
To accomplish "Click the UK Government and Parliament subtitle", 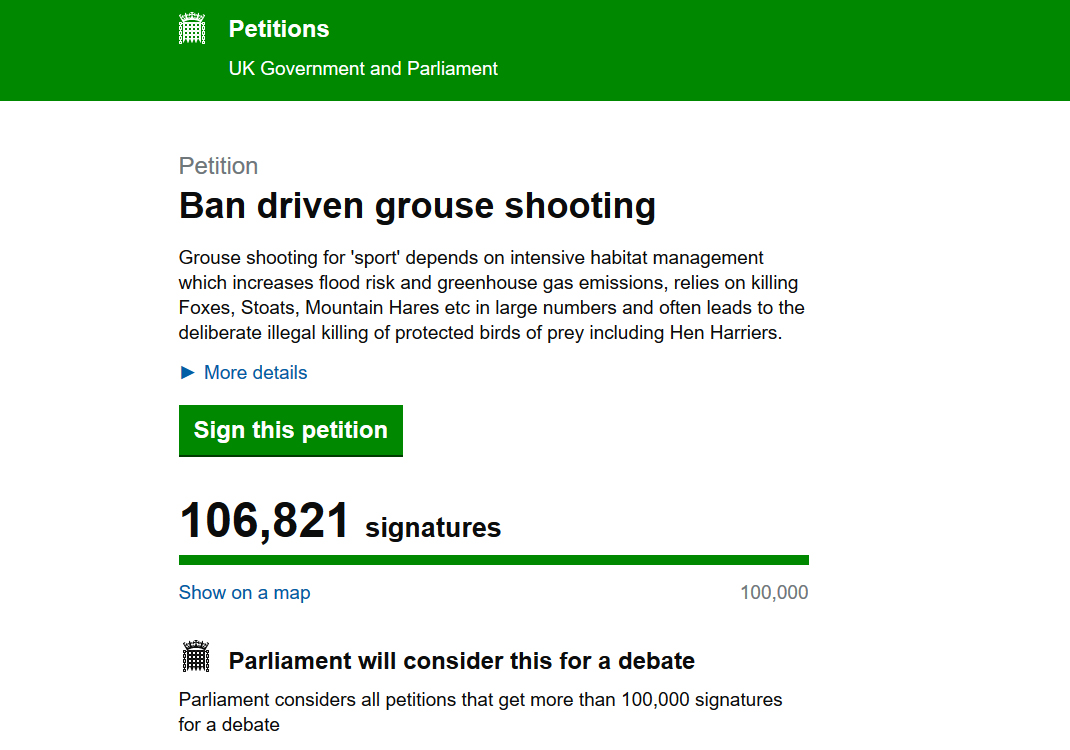I will click(363, 68).
